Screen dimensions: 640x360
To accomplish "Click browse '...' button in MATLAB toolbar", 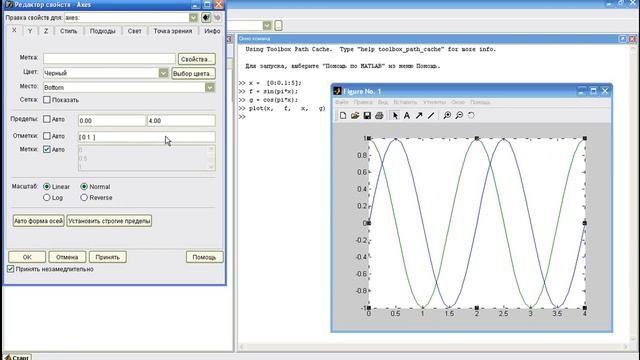I will 278,25.
